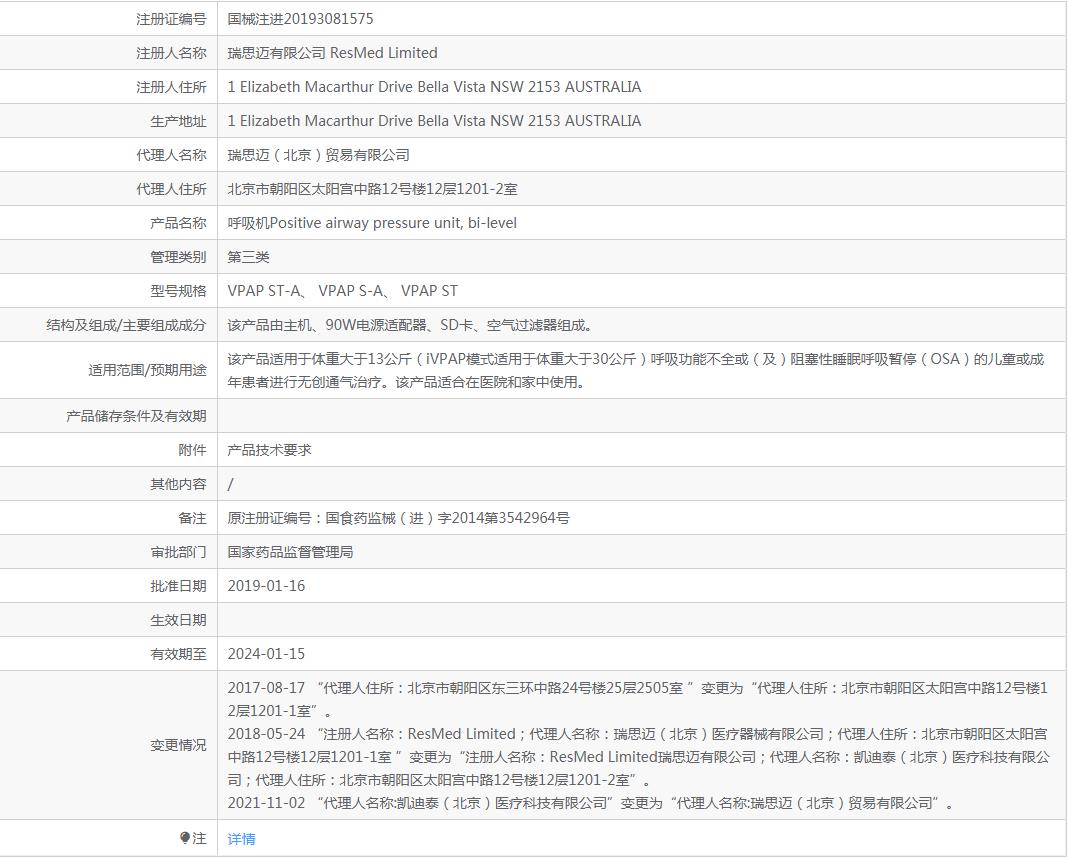Viewport: 1068px width, 858px height.
Task: Select change record dated 2021-11-02
Action: (591, 804)
